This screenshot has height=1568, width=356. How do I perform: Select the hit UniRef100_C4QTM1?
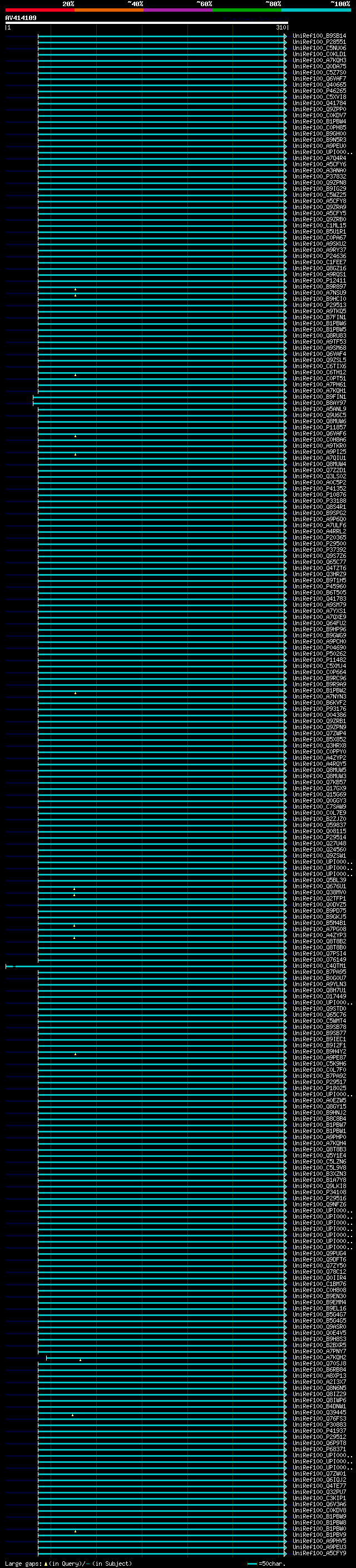[x=319, y=966]
